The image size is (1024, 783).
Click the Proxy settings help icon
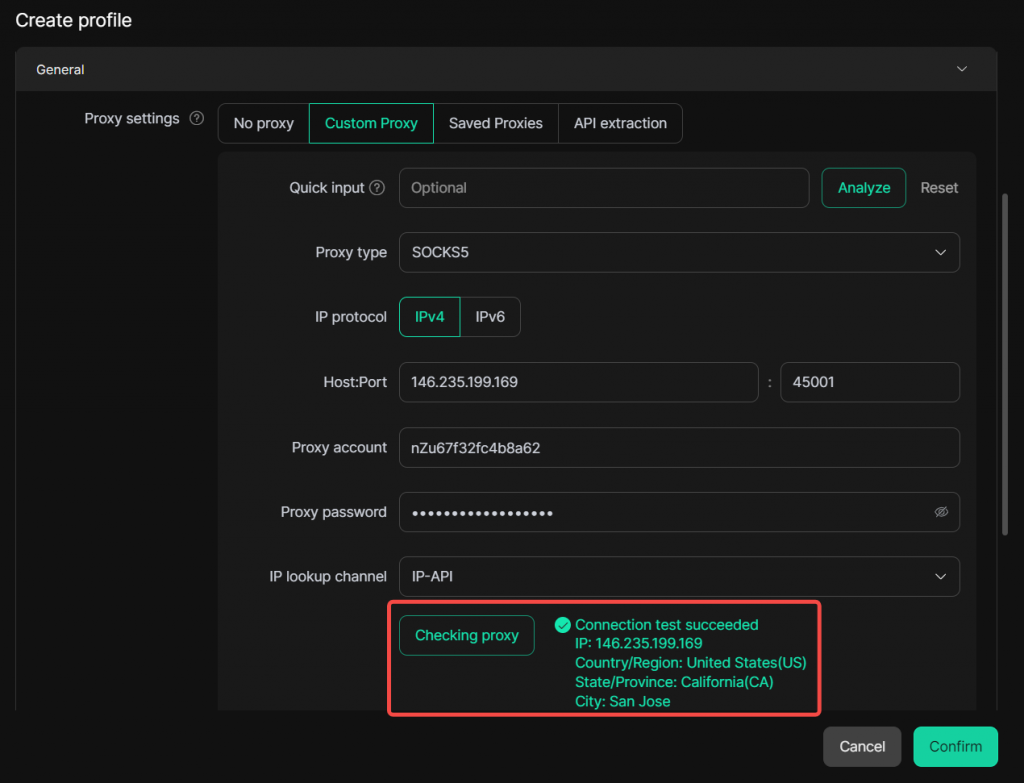196,119
